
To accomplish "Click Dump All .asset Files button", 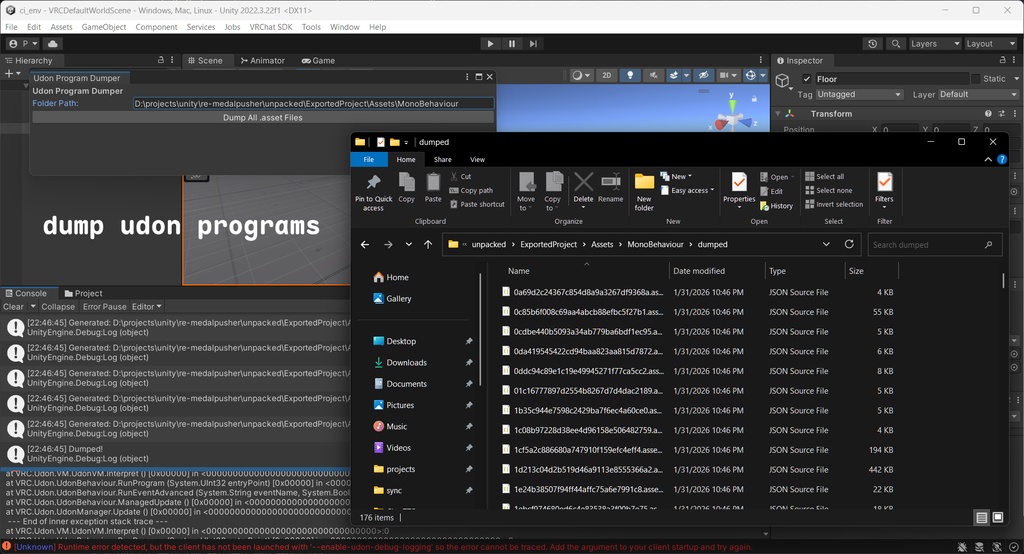I will (263, 118).
